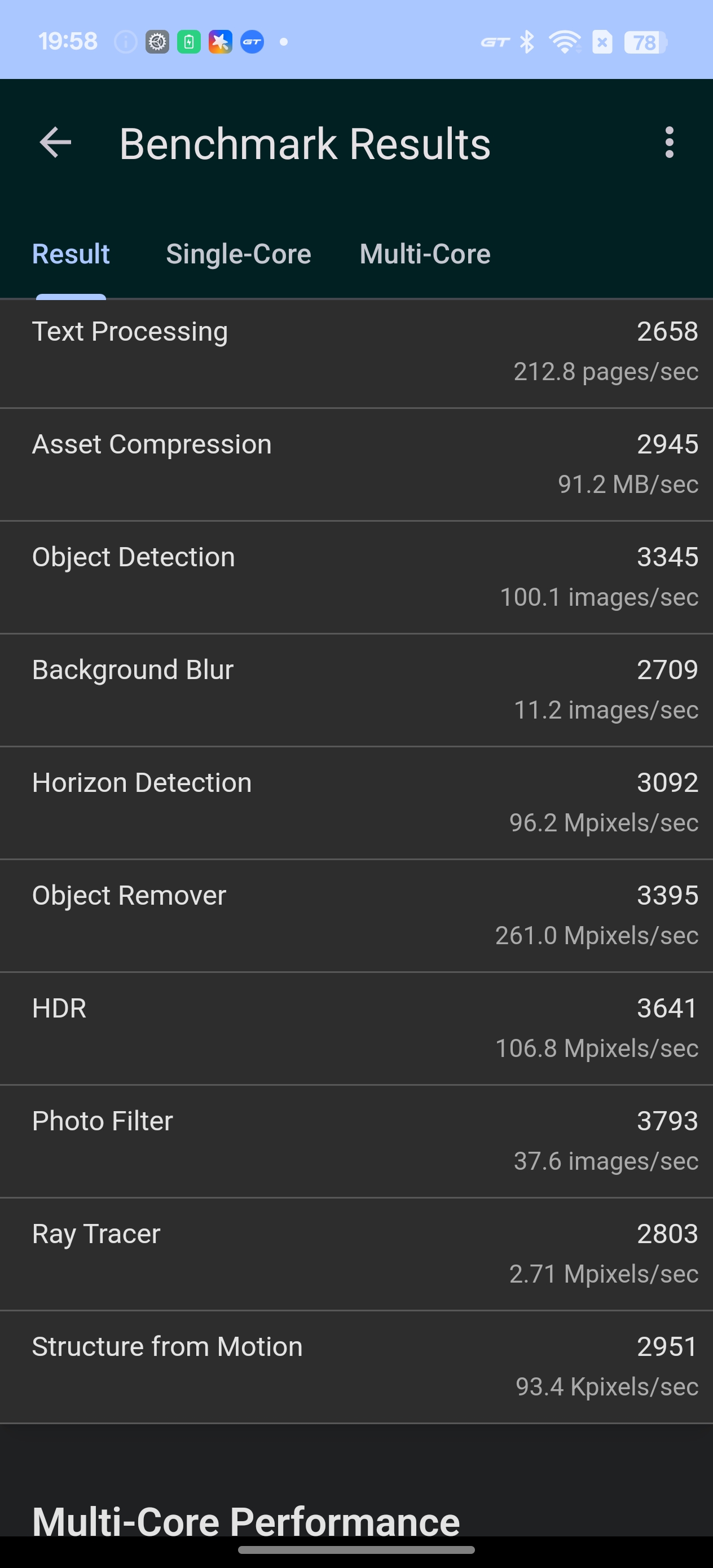
Task: Tap the back arrow in header
Action: (55, 143)
